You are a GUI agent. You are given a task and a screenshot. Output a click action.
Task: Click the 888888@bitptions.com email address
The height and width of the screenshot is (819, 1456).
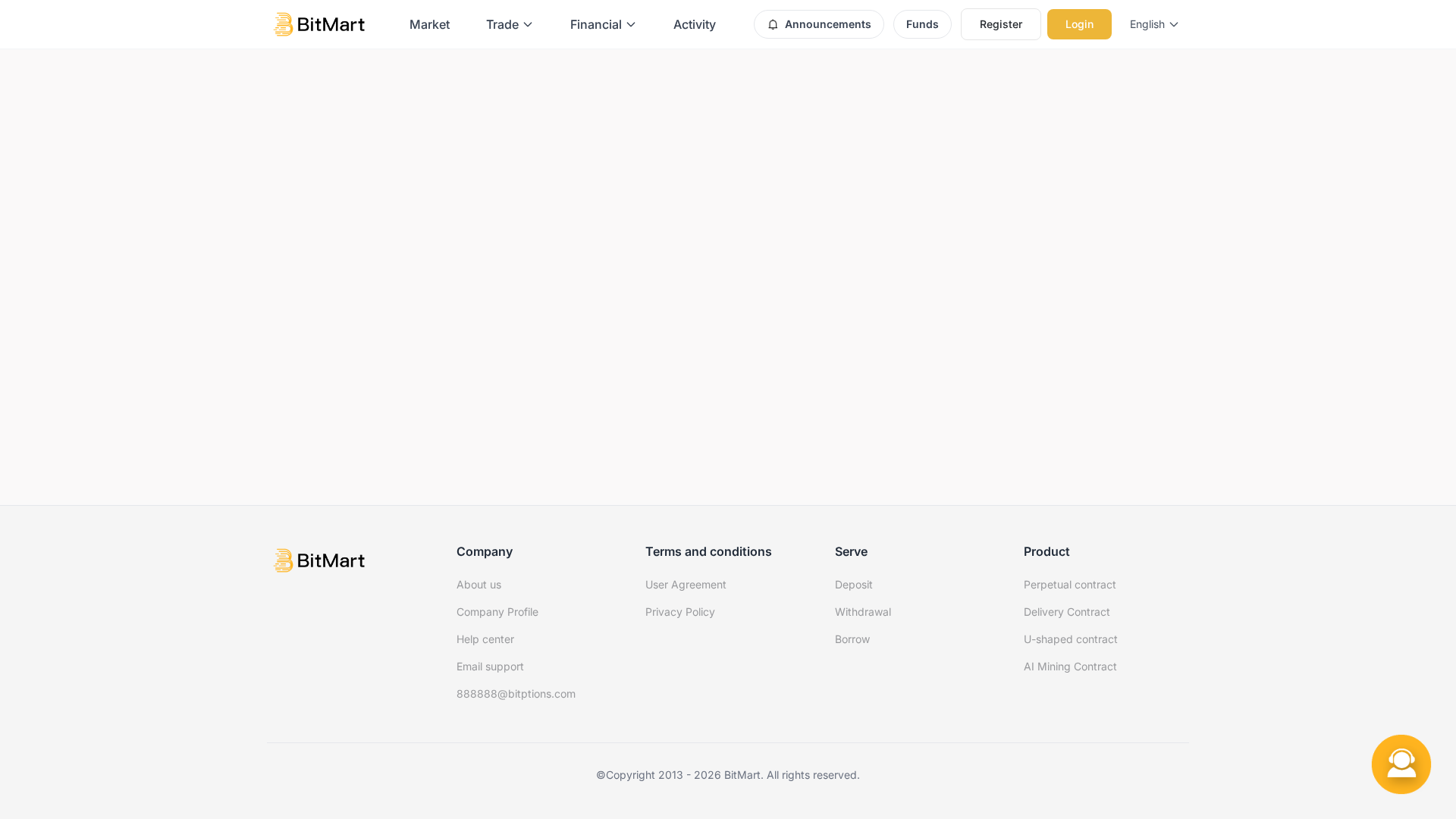point(516,694)
